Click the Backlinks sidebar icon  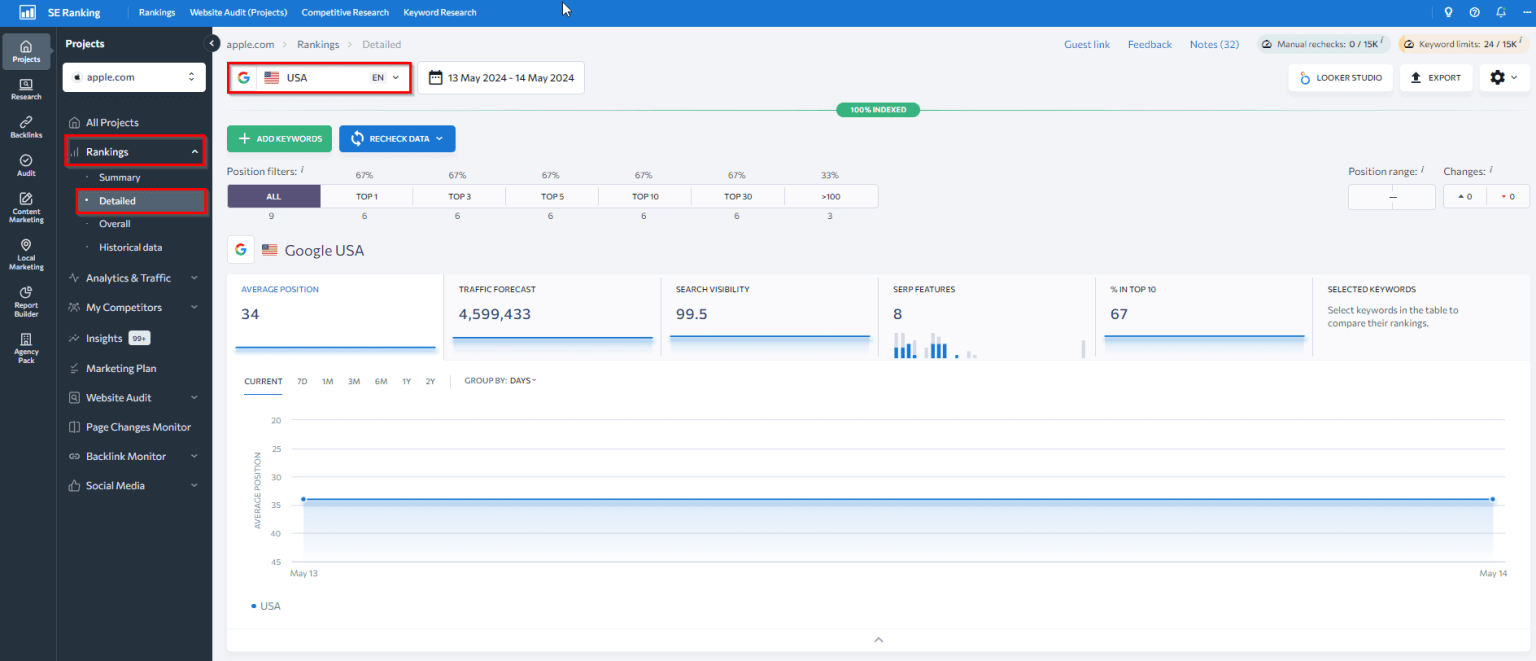26,127
